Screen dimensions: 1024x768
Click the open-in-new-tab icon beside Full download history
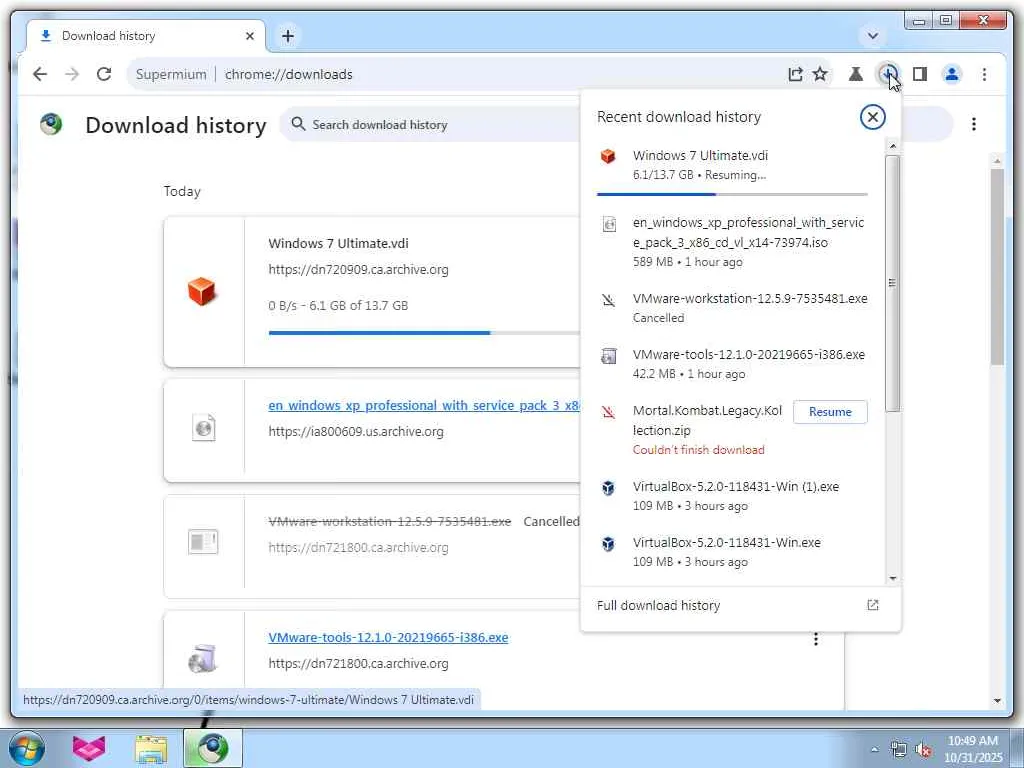pyautogui.click(x=872, y=605)
